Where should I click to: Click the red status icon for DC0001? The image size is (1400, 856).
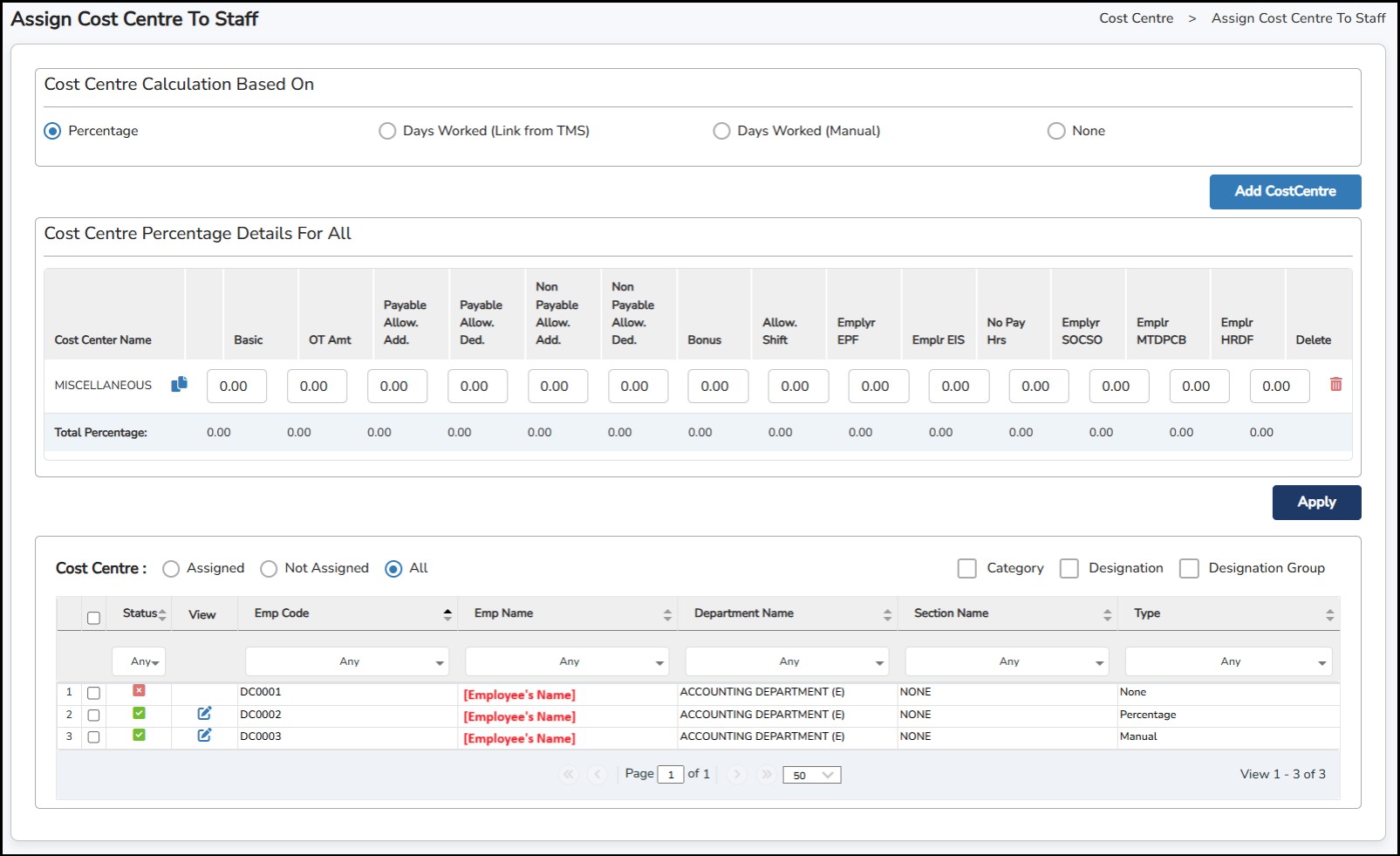pos(139,691)
